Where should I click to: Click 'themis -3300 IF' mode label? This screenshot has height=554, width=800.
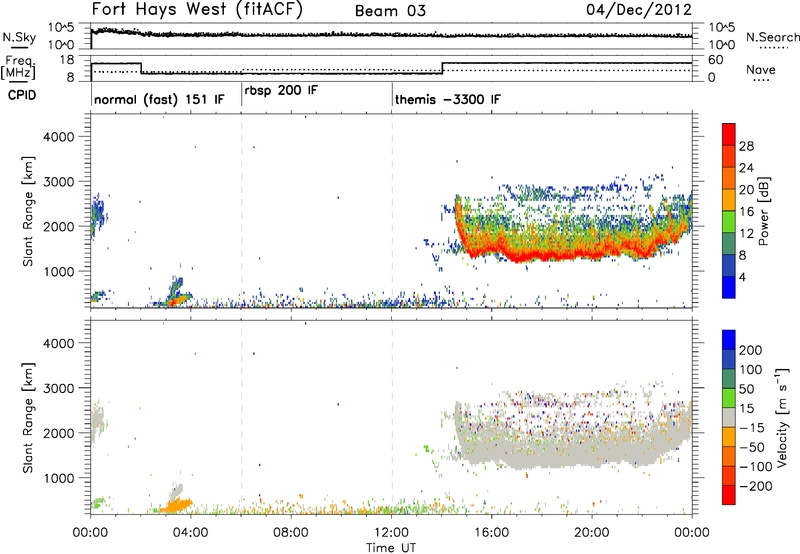point(447,99)
